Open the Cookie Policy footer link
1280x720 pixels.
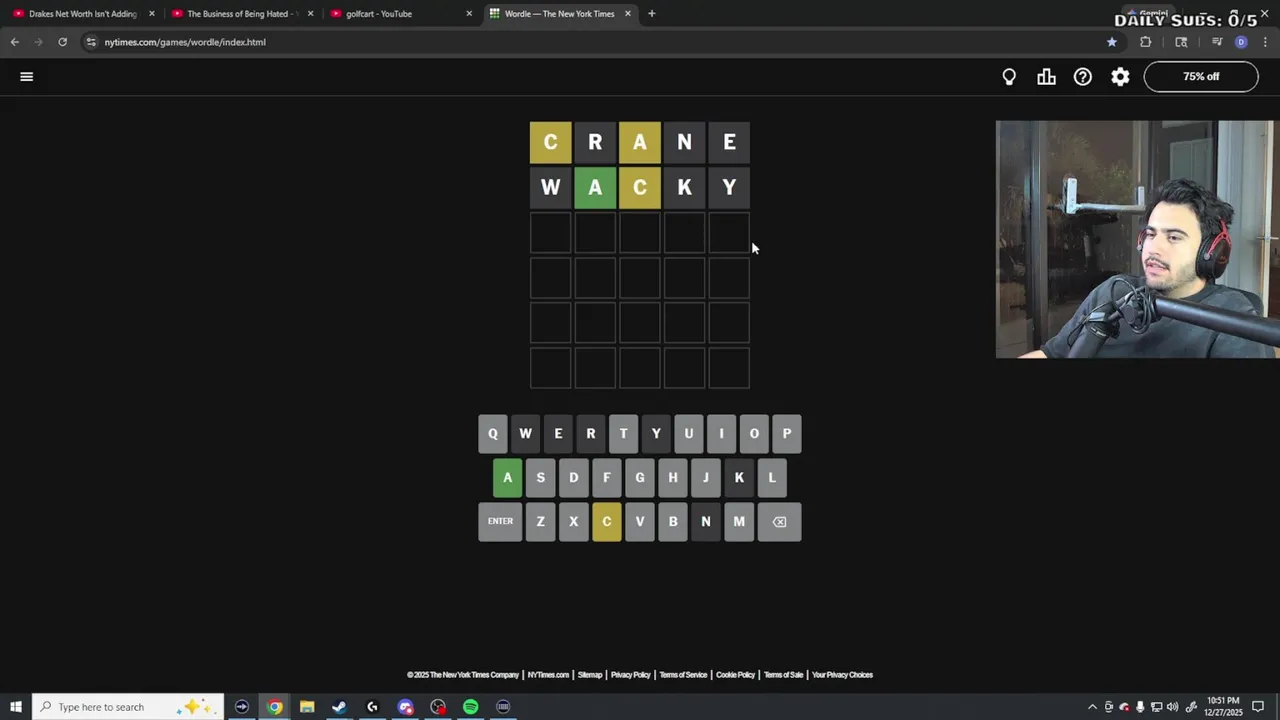pos(735,675)
